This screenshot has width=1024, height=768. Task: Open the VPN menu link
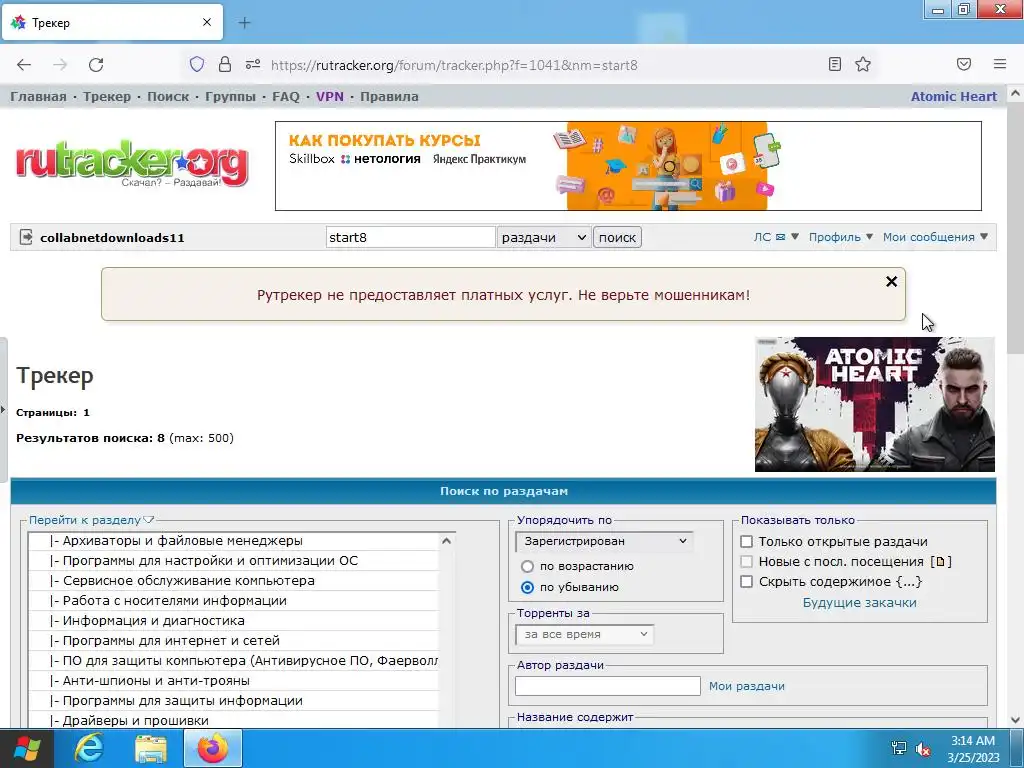[x=330, y=97]
